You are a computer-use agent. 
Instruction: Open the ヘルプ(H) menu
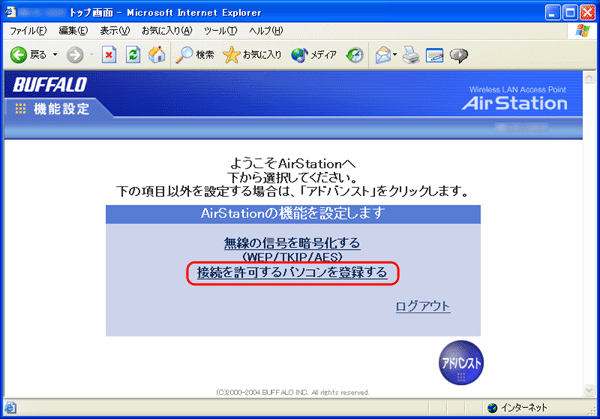(266, 31)
